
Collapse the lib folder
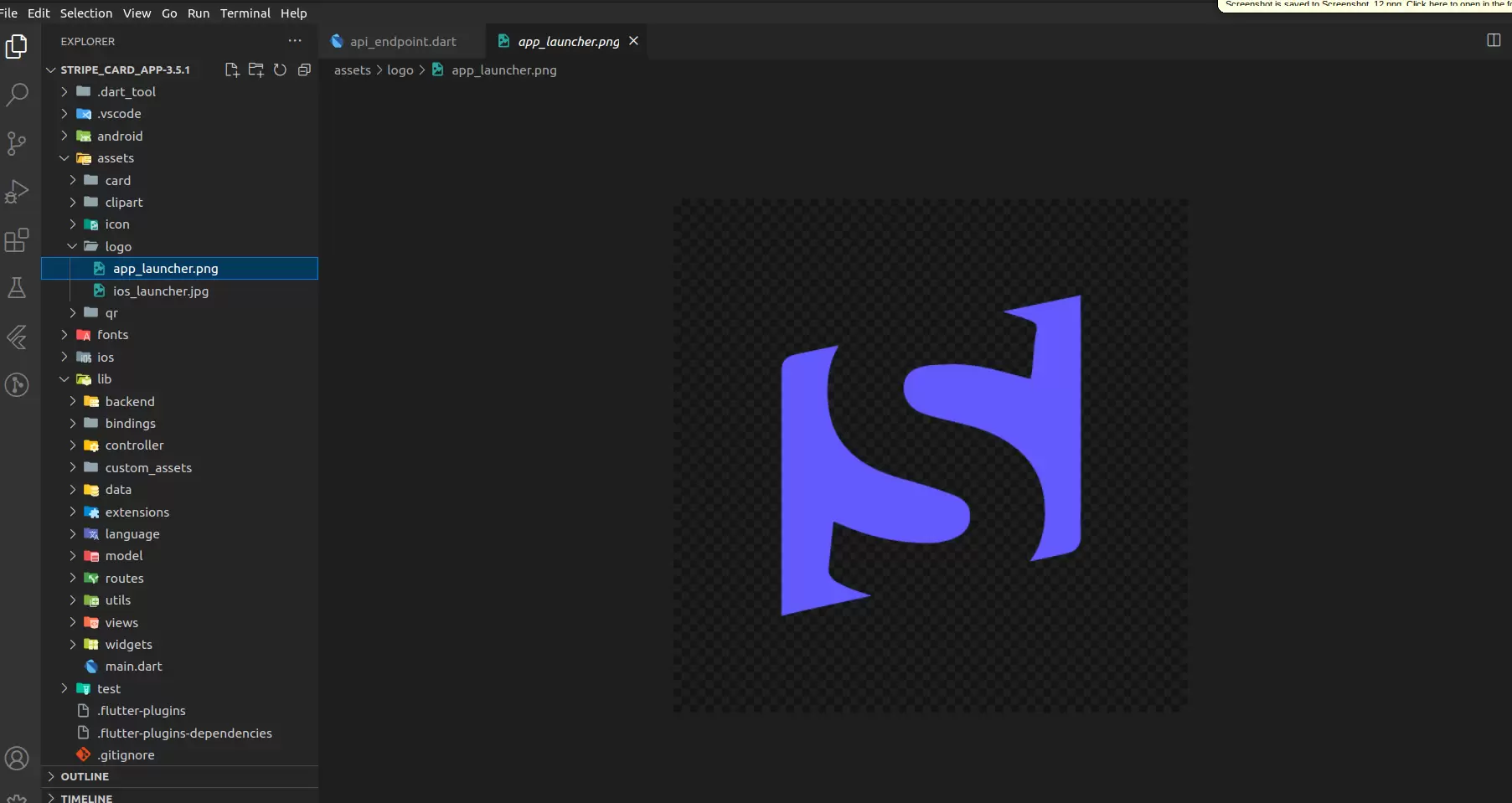click(x=179, y=378)
